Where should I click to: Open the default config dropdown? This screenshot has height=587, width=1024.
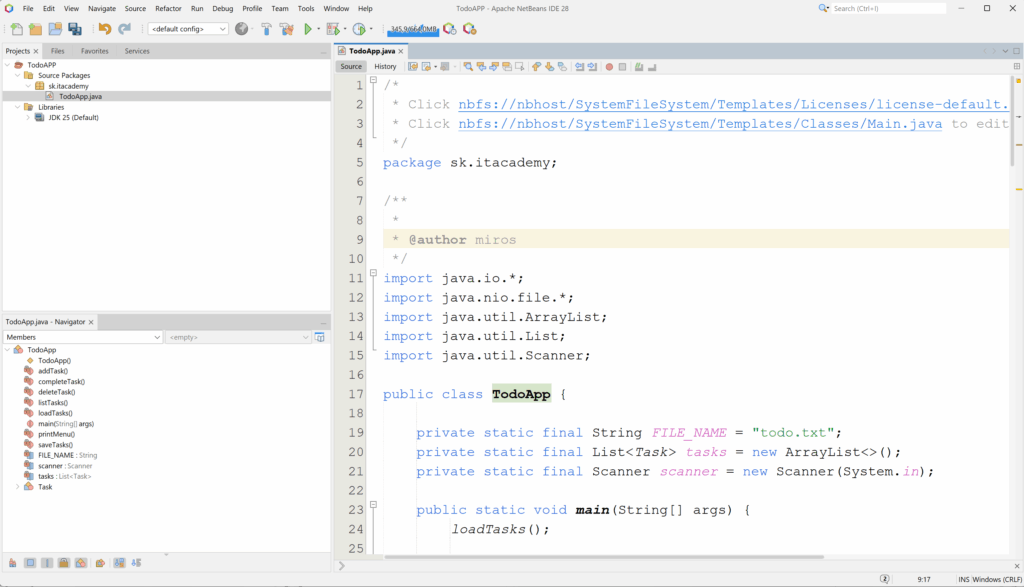(x=188, y=29)
